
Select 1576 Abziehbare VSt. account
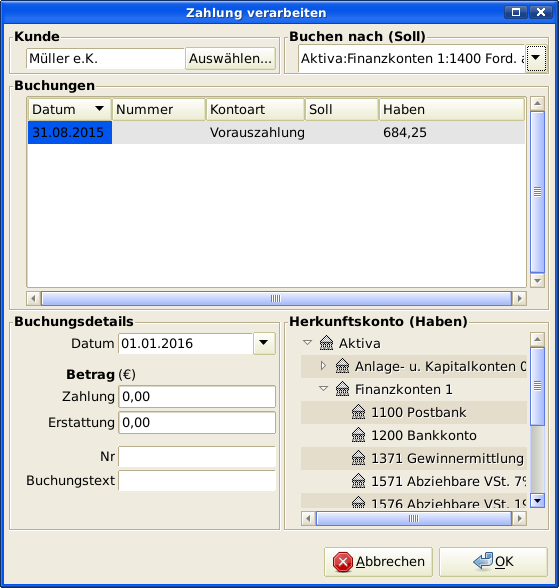point(414,501)
